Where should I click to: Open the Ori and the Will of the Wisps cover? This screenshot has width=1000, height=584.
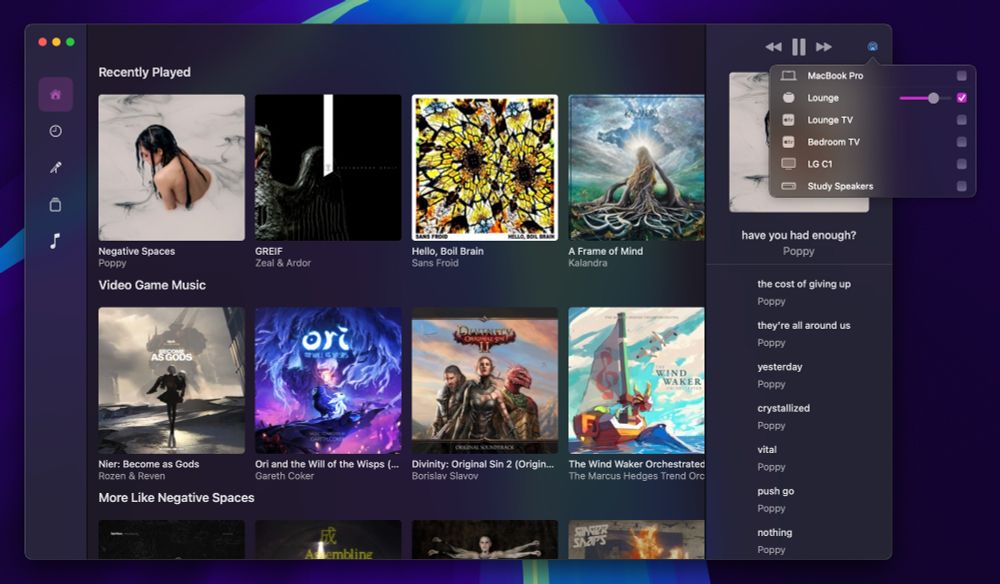pos(328,381)
